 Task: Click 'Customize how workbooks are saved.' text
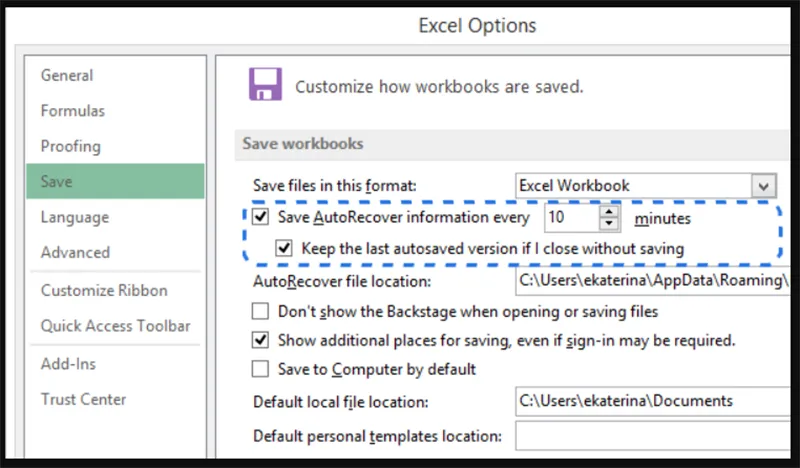point(439,87)
